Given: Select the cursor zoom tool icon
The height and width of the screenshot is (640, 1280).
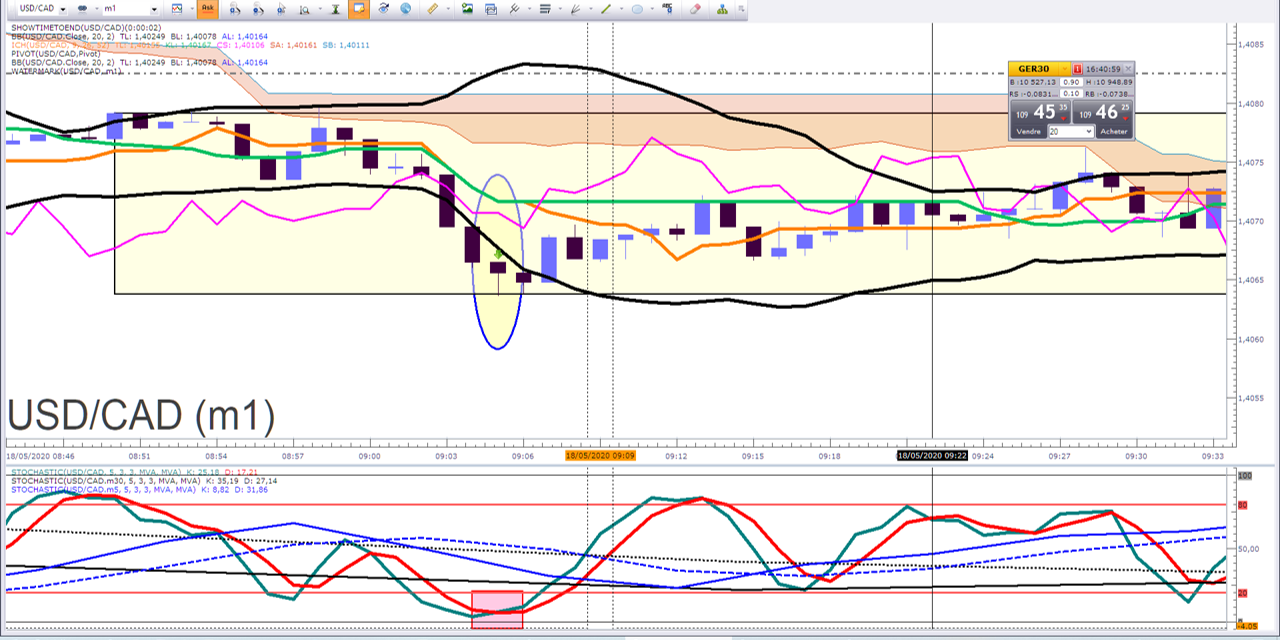Looking at the screenshot, I should pos(282,9).
